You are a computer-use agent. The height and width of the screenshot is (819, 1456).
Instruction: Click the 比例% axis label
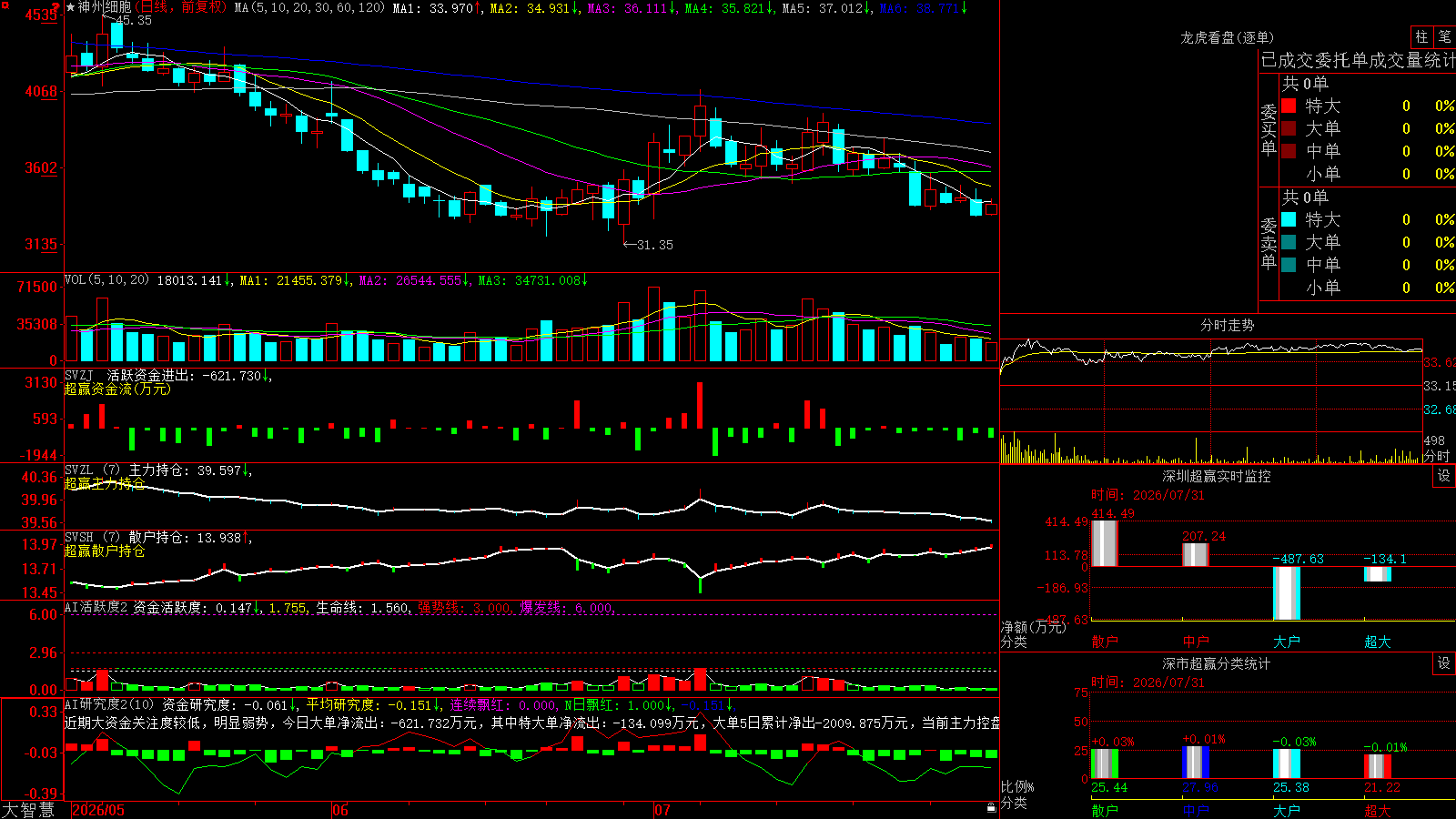(1017, 786)
